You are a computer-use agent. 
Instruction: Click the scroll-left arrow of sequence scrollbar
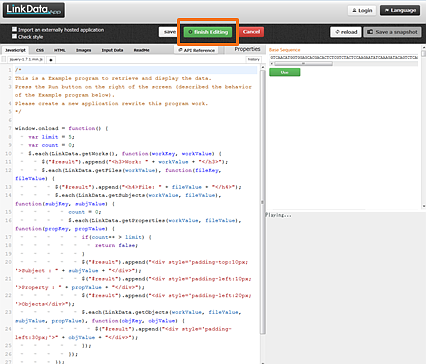(x=271, y=63)
